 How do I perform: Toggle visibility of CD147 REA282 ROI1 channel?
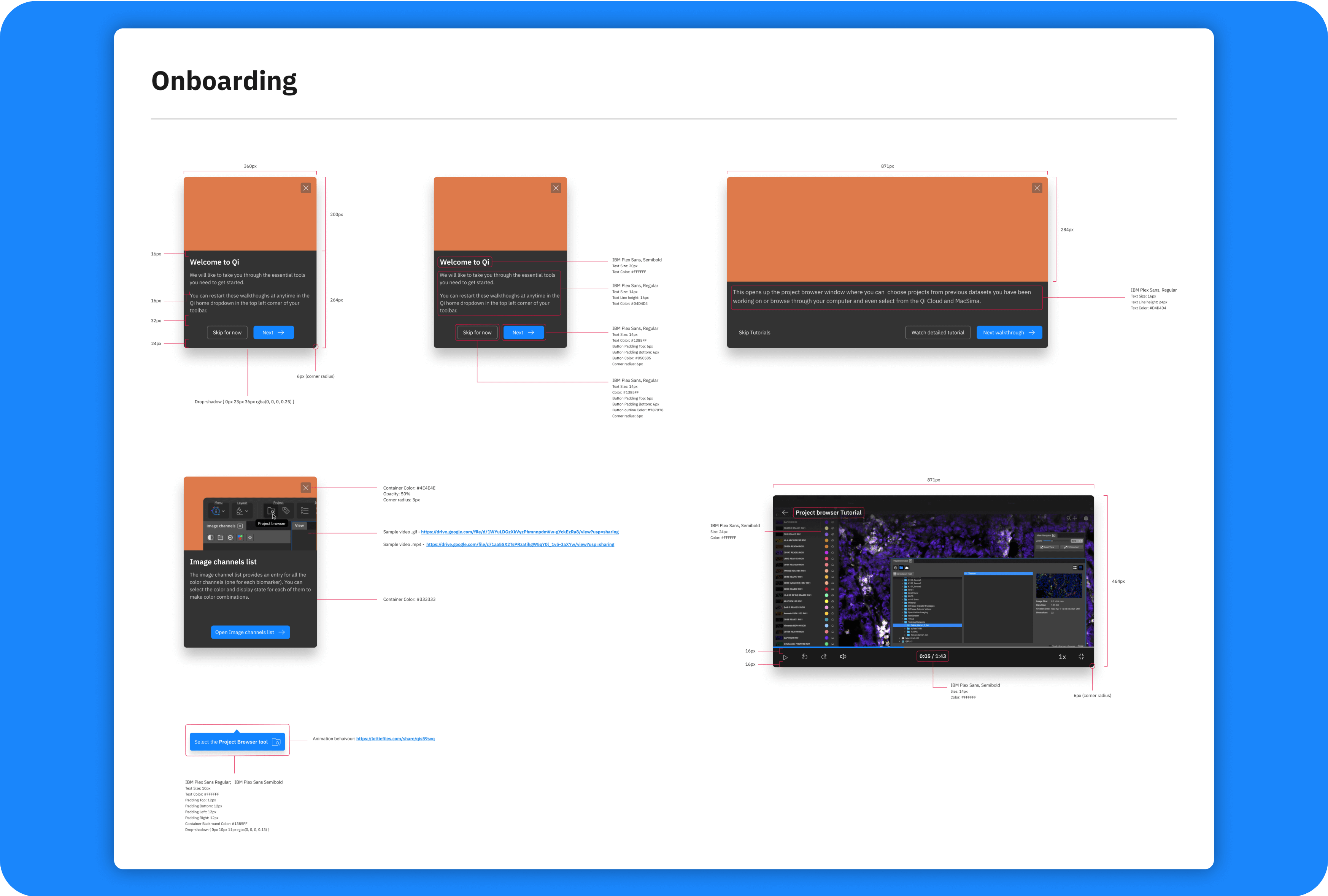[832, 553]
